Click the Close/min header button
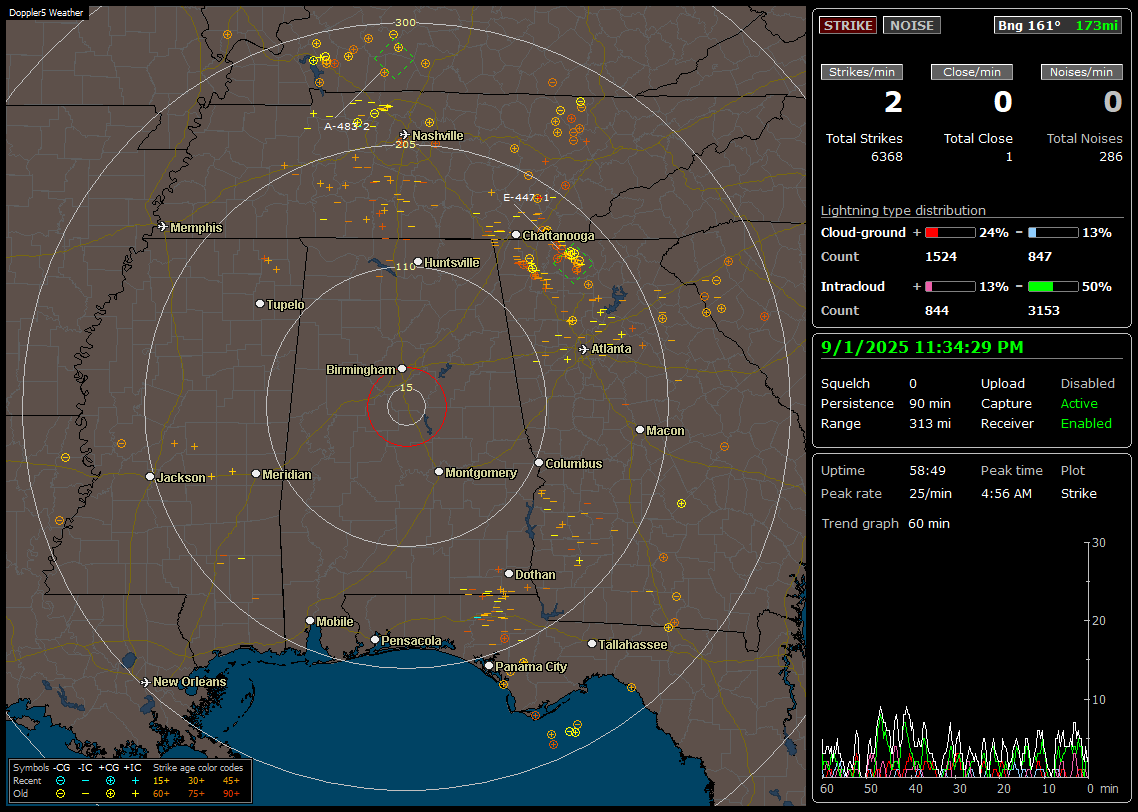The width and height of the screenshot is (1138, 812). click(972, 72)
